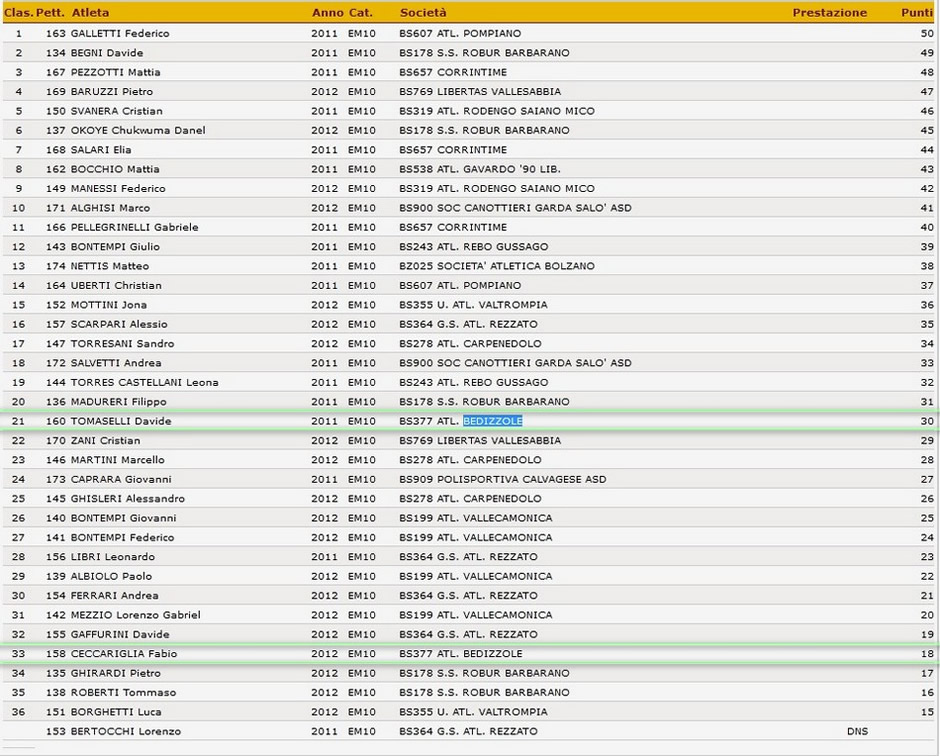Select MOTTINI Jona entry
Viewport: 940px width, 756px height.
109,305
